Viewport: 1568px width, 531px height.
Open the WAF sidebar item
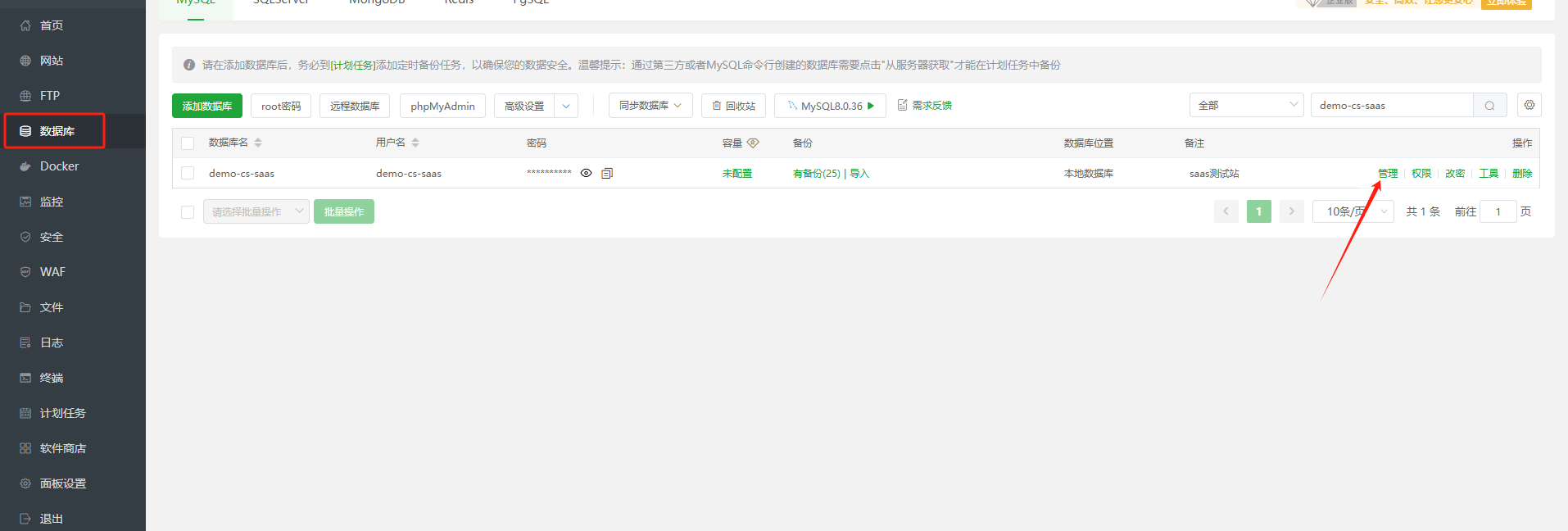[x=52, y=272]
